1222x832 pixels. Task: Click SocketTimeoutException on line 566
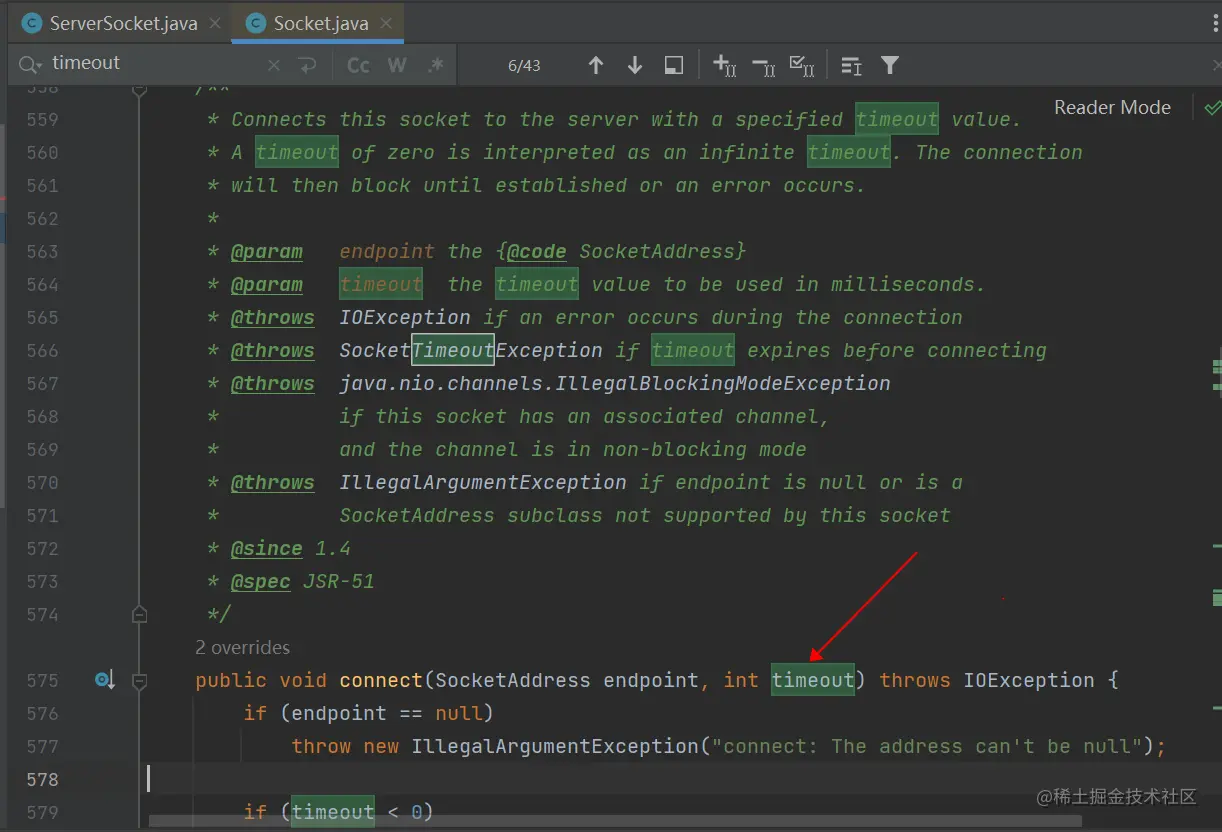tap(471, 350)
